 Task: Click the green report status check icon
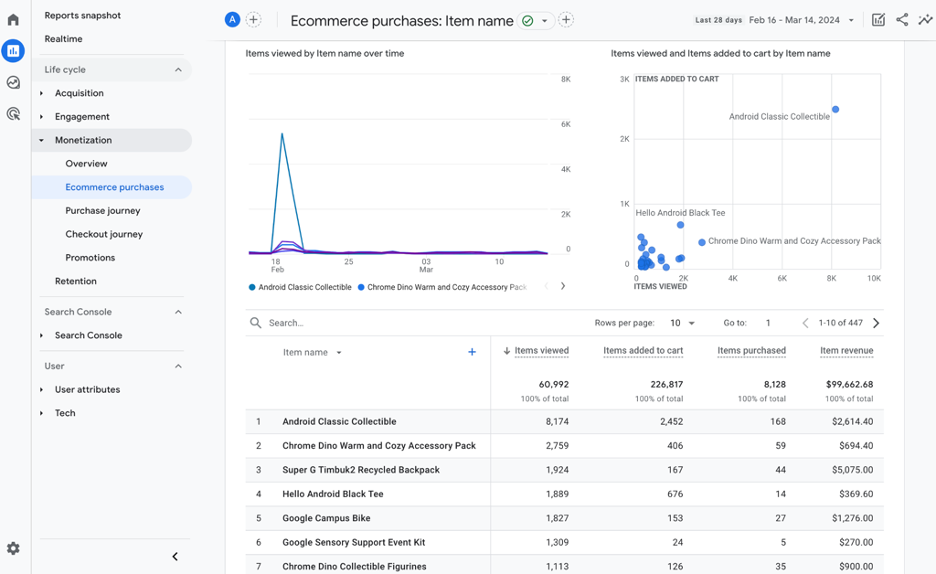coord(528,21)
